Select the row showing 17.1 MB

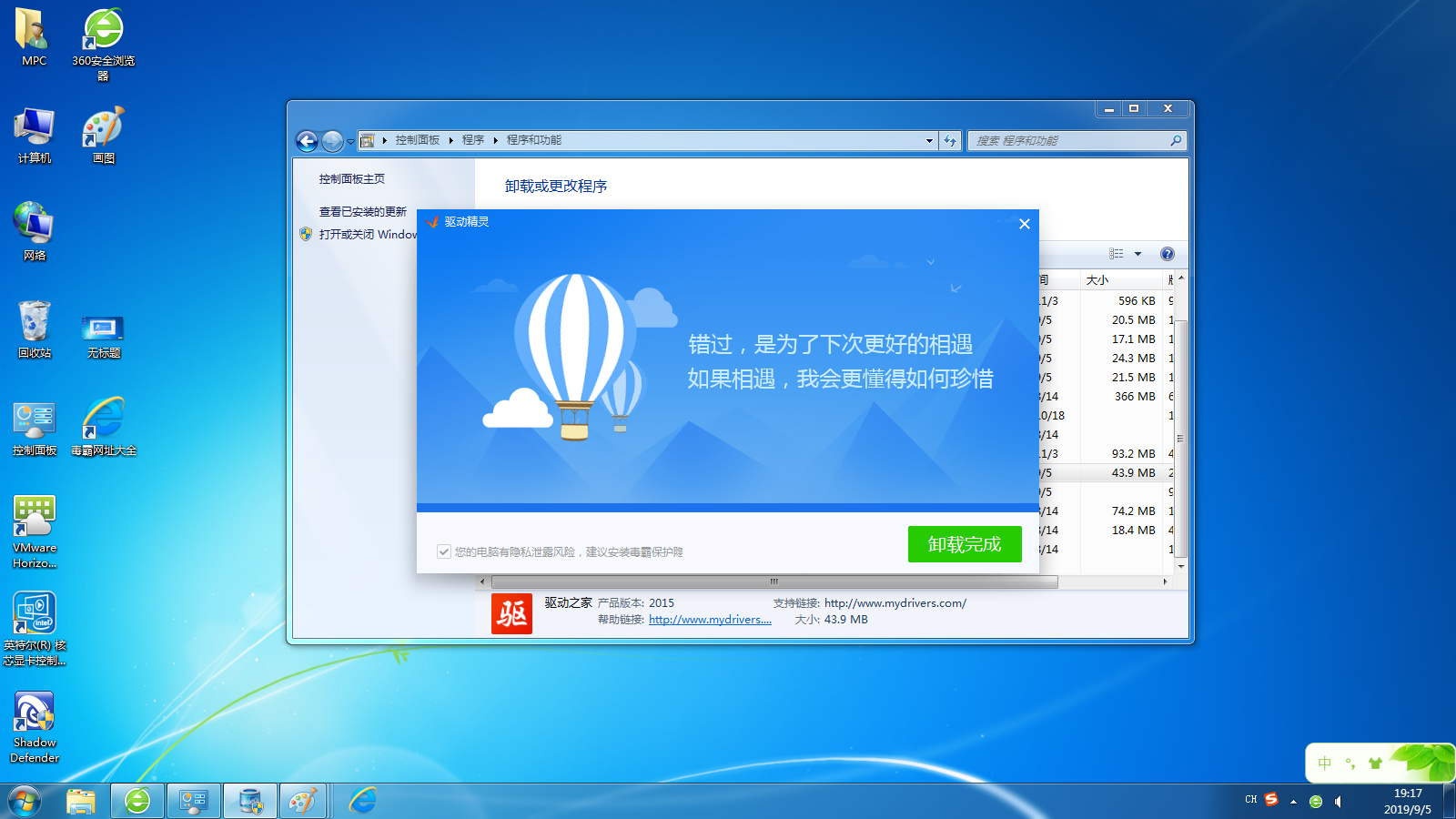(1105, 339)
